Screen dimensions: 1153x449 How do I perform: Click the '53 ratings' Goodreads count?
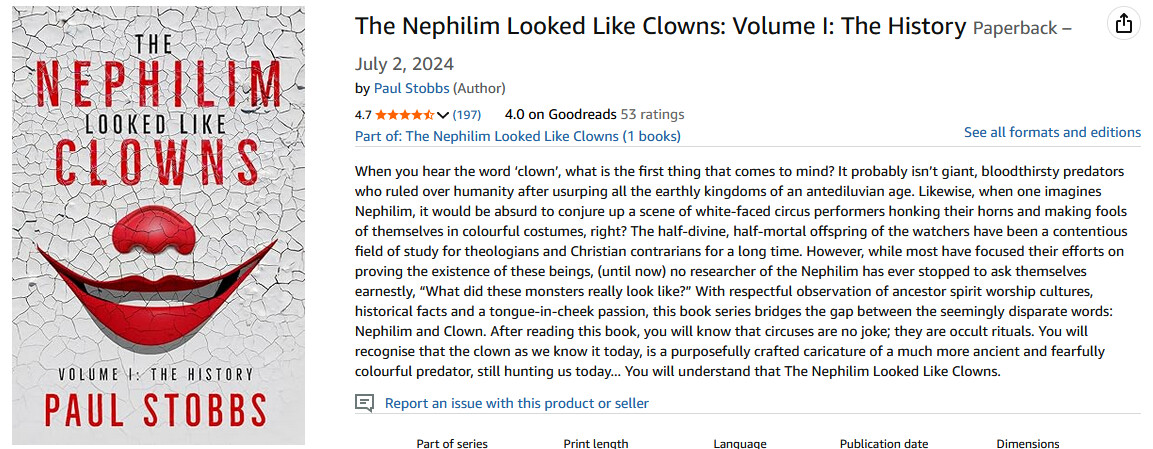(x=652, y=114)
